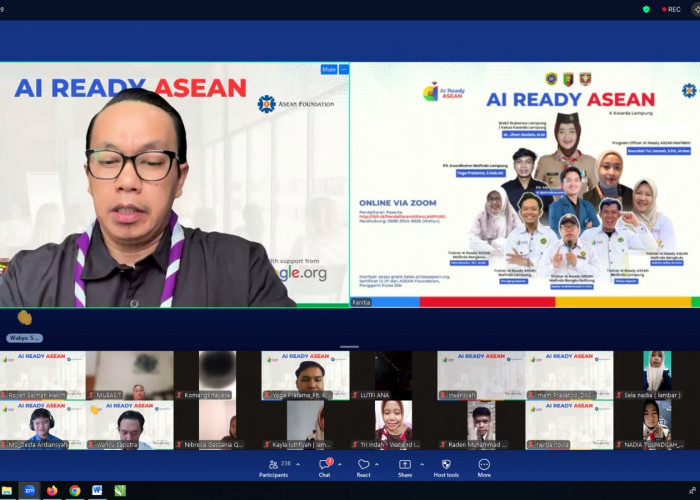The image size is (700, 500).
Task: Expand the arrow beside Chat
Action: [341, 464]
